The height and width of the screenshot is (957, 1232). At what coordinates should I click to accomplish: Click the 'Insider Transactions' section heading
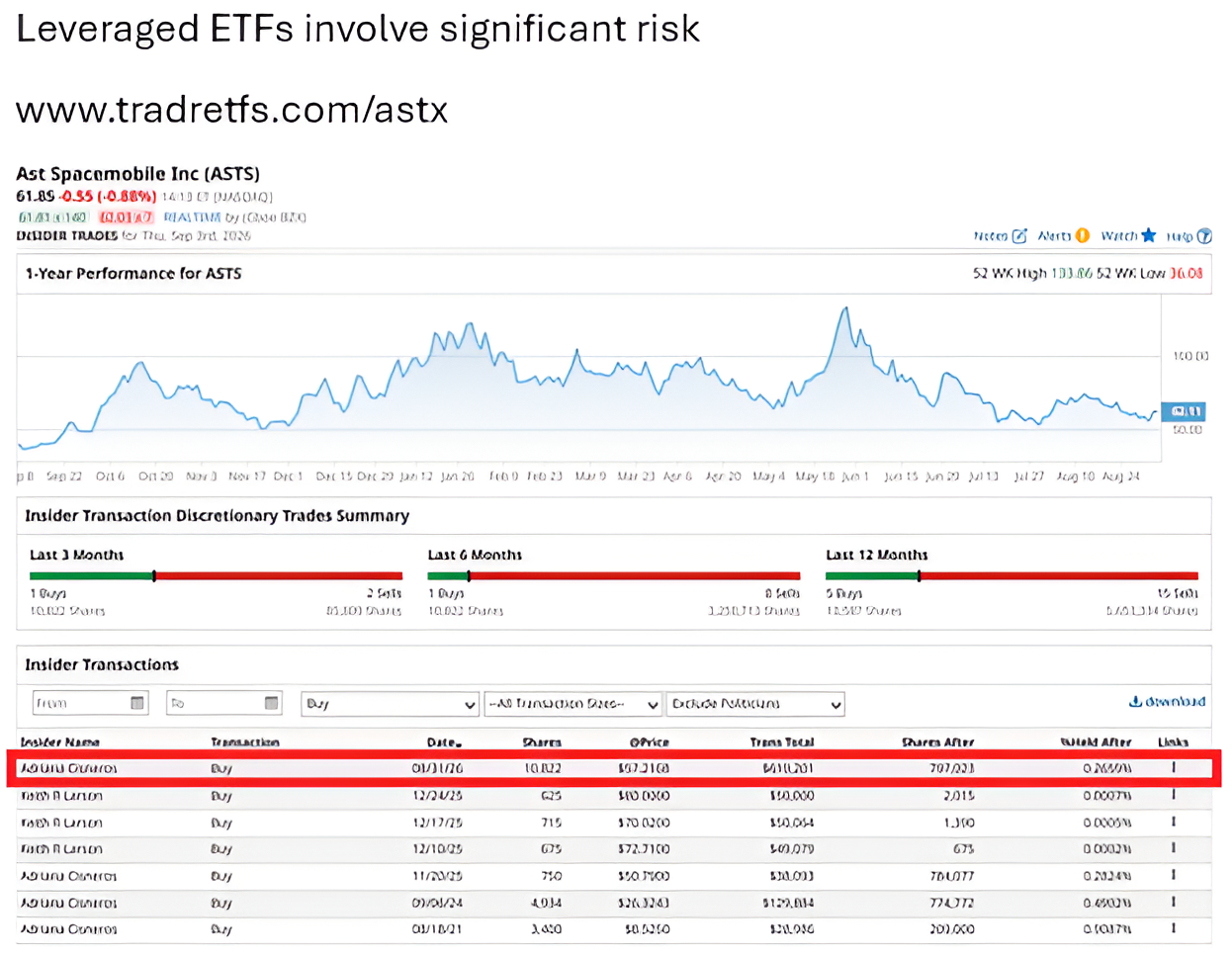102,664
